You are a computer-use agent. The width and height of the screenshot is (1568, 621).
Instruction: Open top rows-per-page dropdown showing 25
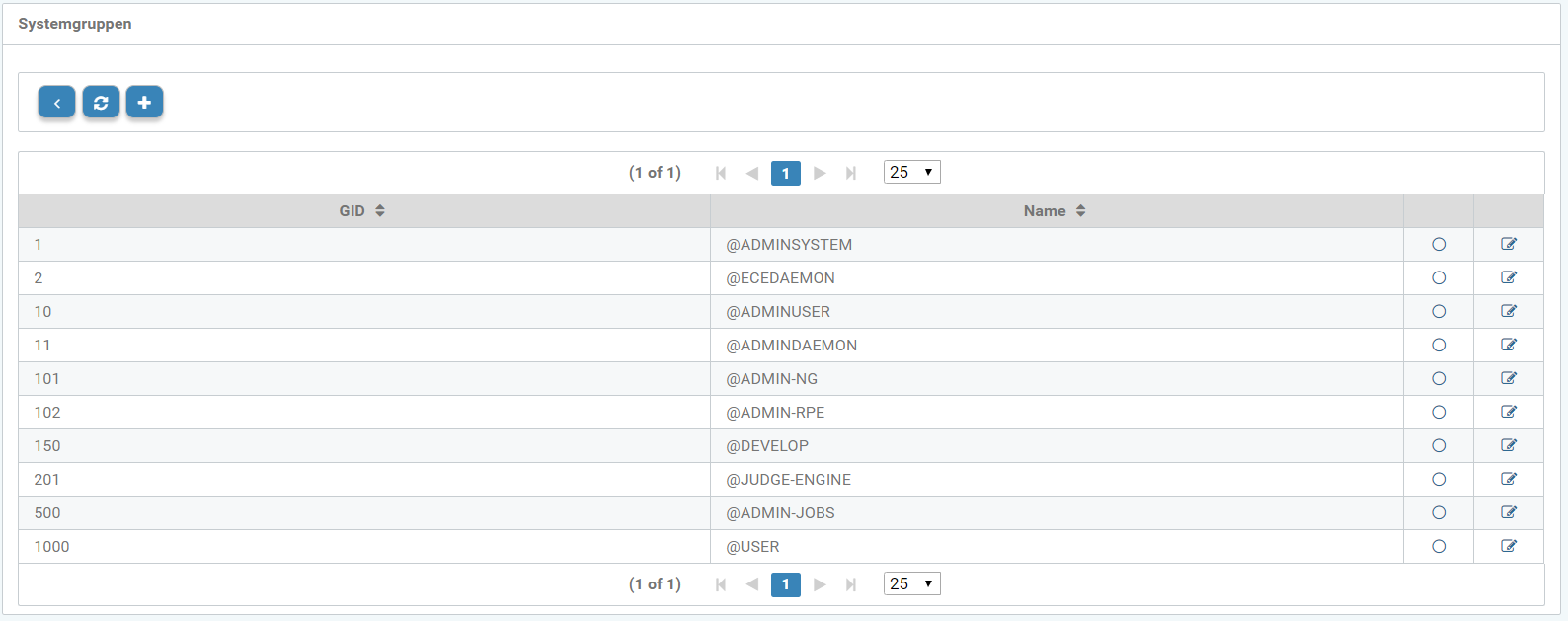click(911, 172)
